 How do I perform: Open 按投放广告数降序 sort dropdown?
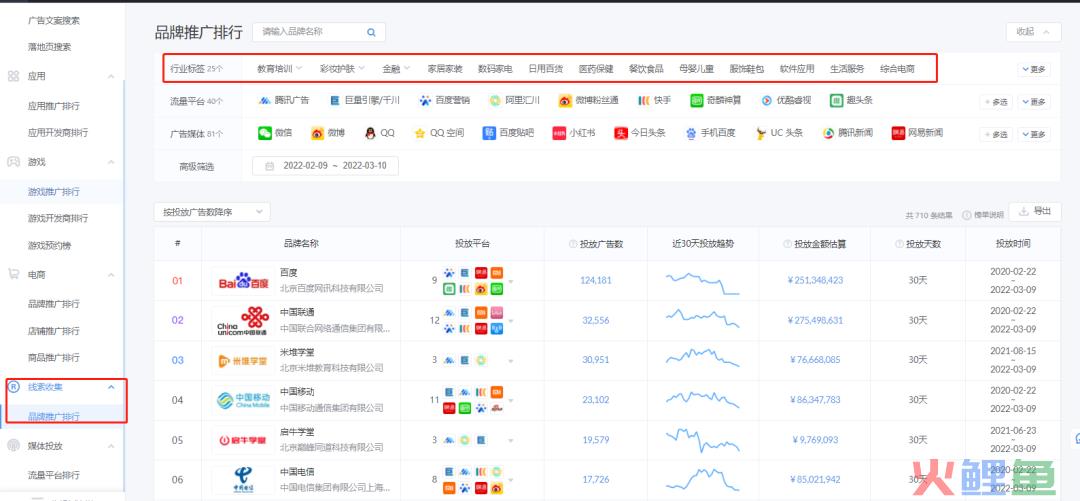pos(212,212)
